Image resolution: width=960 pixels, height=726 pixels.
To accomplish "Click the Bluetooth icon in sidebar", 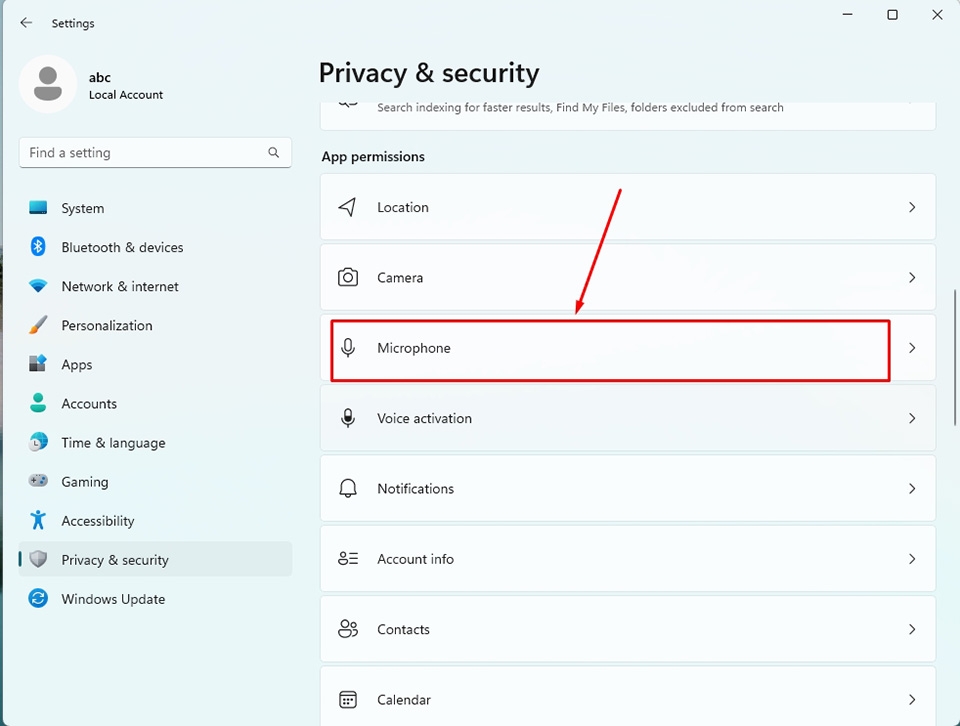I will (38, 247).
